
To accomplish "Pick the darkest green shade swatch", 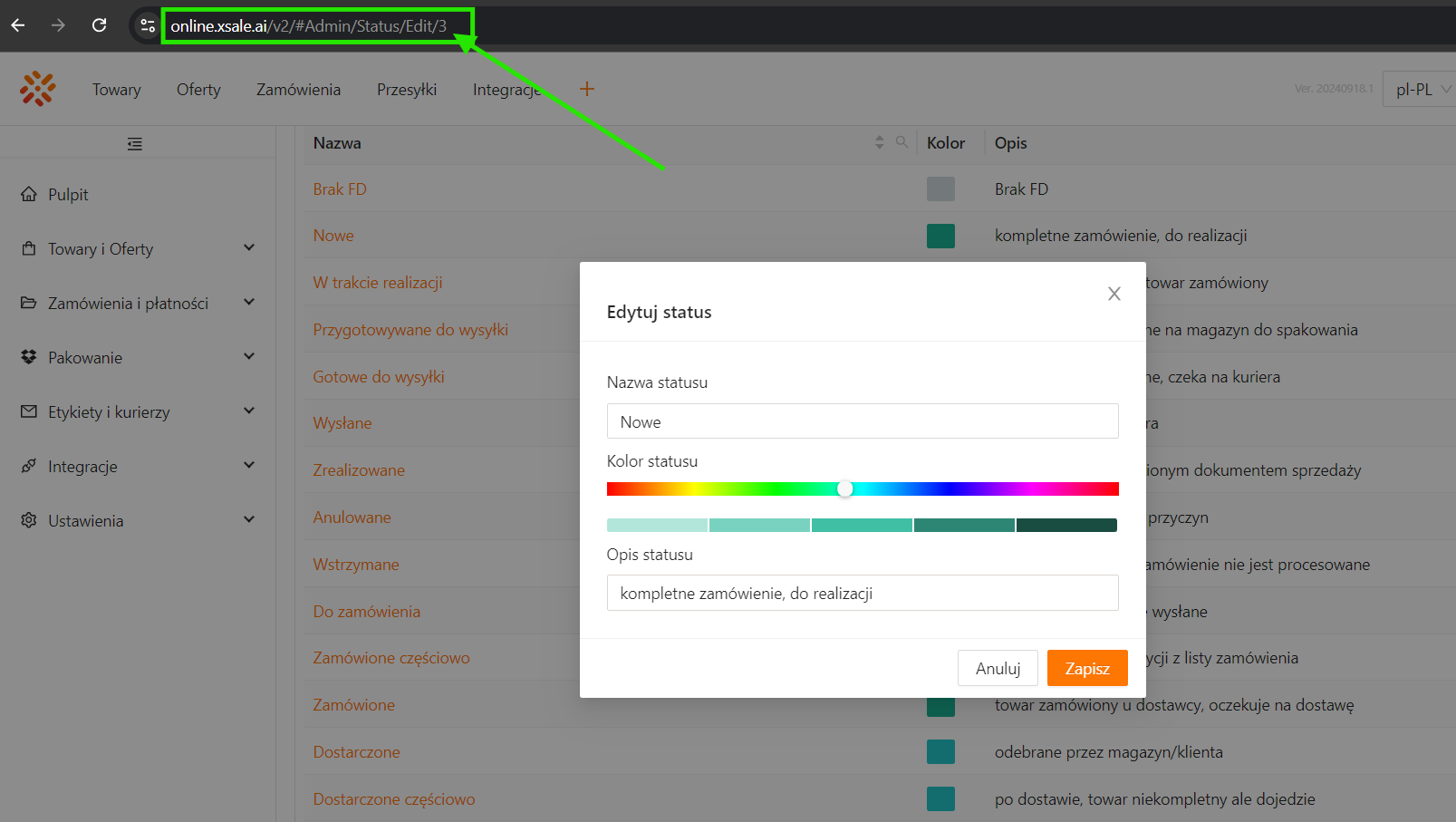I will click(x=1066, y=526).
